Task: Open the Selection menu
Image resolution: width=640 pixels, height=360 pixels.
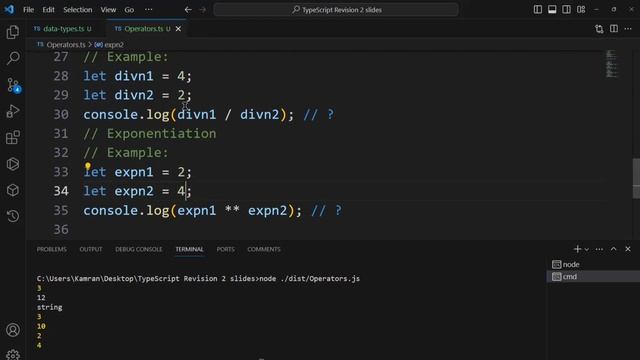Action: [78, 9]
